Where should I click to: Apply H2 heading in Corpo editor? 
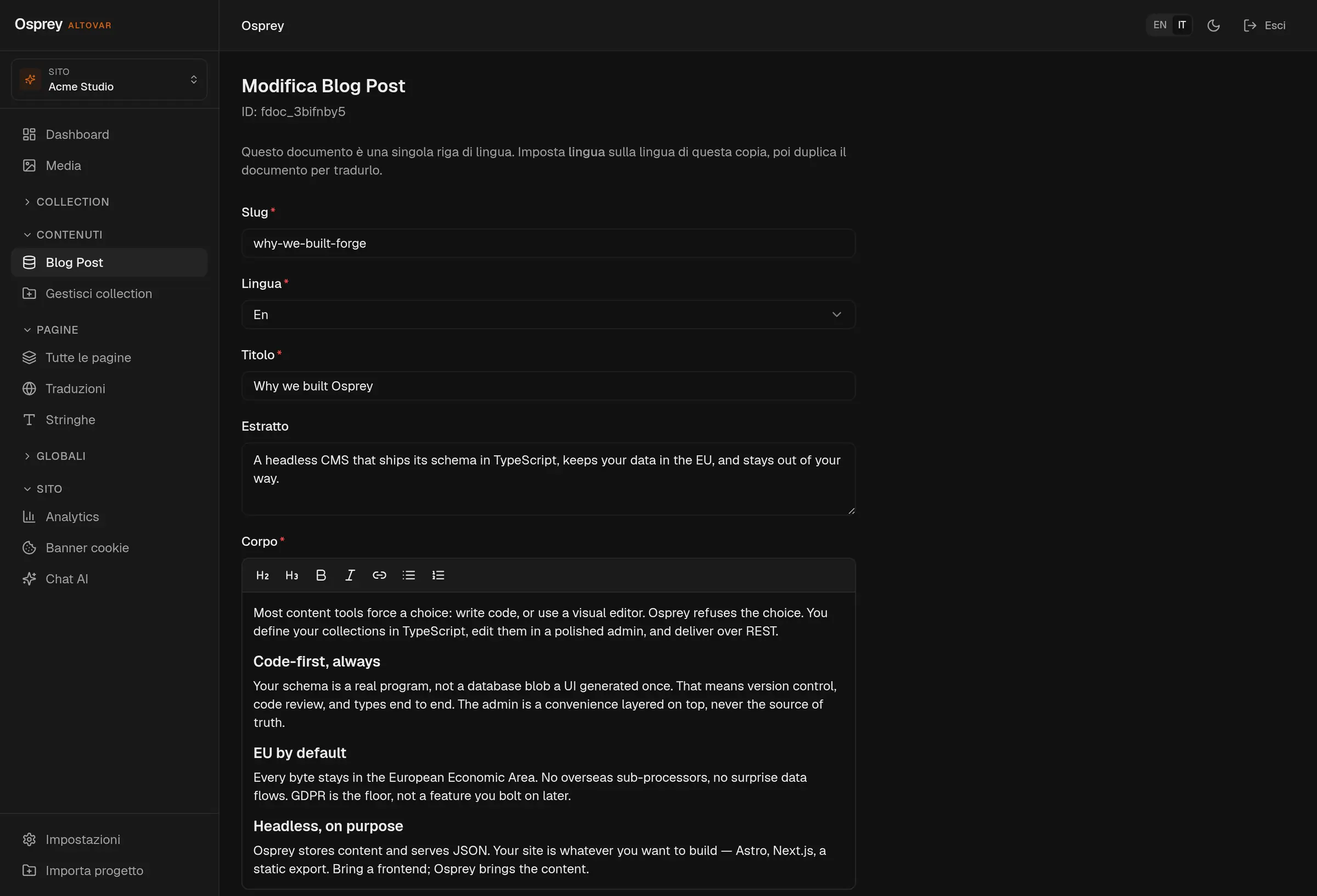pyautogui.click(x=262, y=575)
